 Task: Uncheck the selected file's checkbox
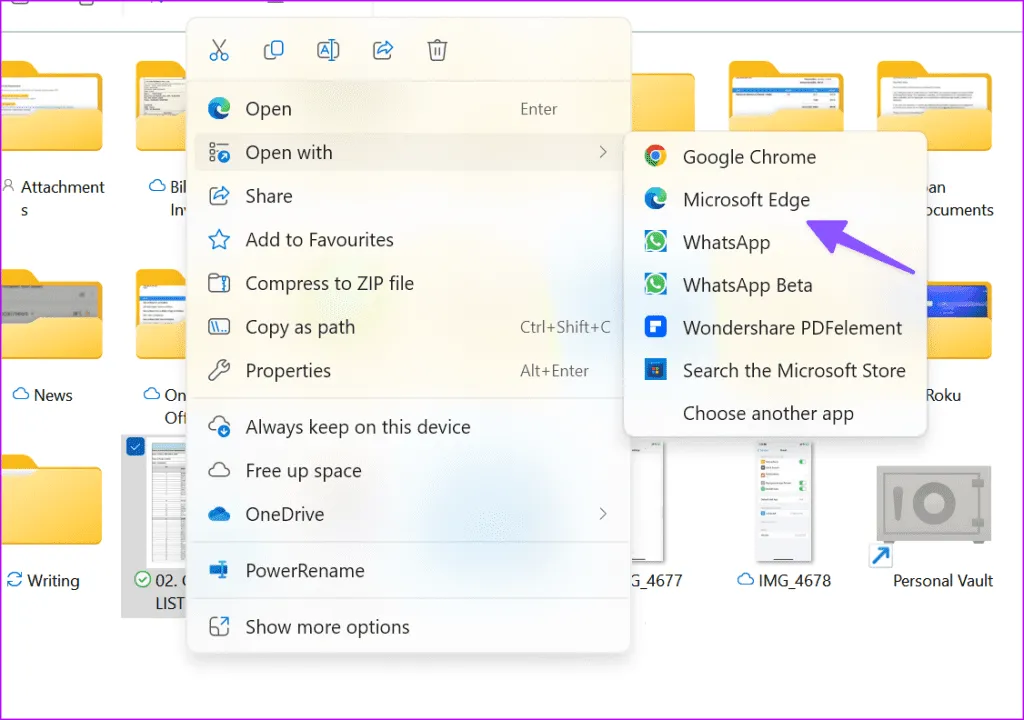point(136,448)
